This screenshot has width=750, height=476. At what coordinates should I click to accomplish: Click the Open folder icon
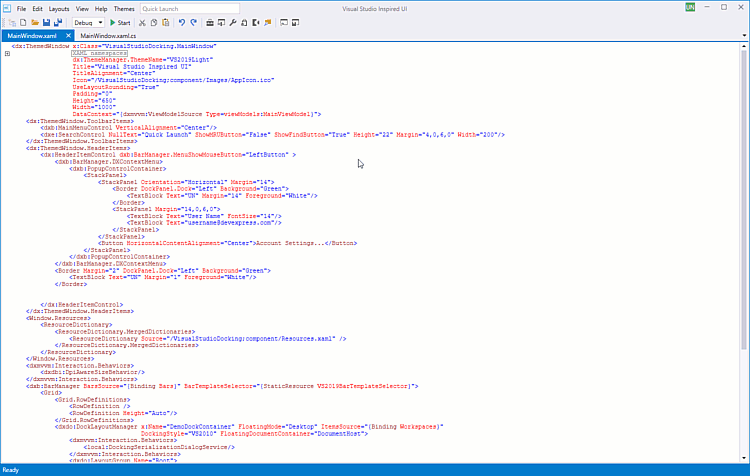tap(34, 22)
